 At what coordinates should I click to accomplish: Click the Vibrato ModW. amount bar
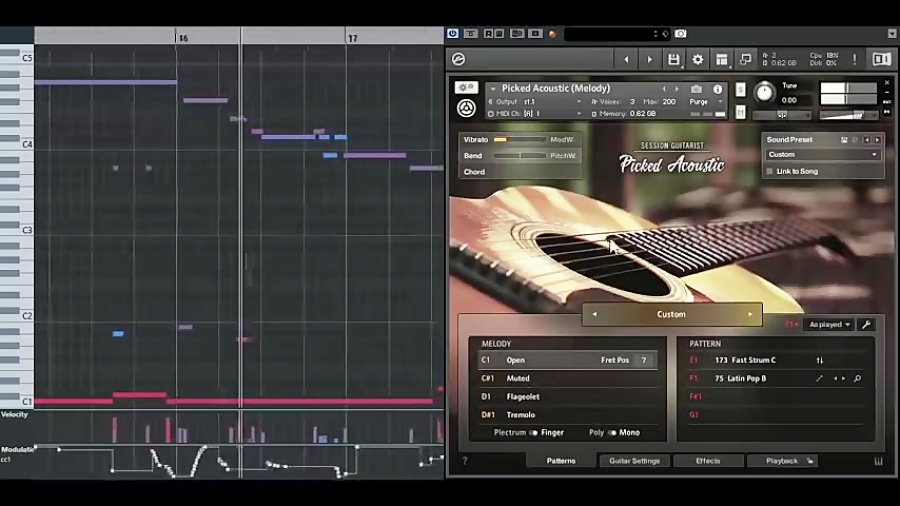(x=519, y=139)
